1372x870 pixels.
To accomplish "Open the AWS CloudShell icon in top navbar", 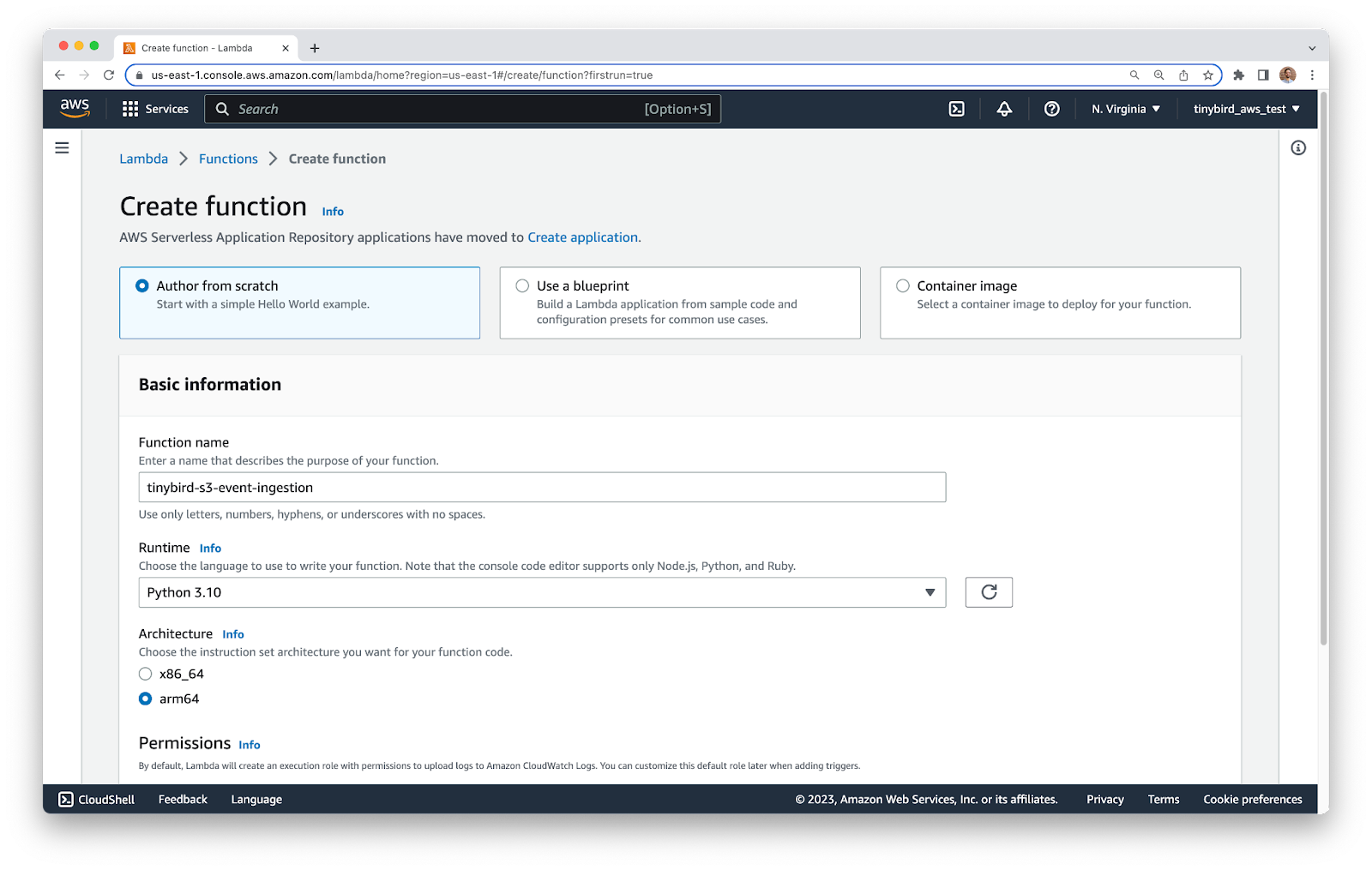I will tap(957, 109).
